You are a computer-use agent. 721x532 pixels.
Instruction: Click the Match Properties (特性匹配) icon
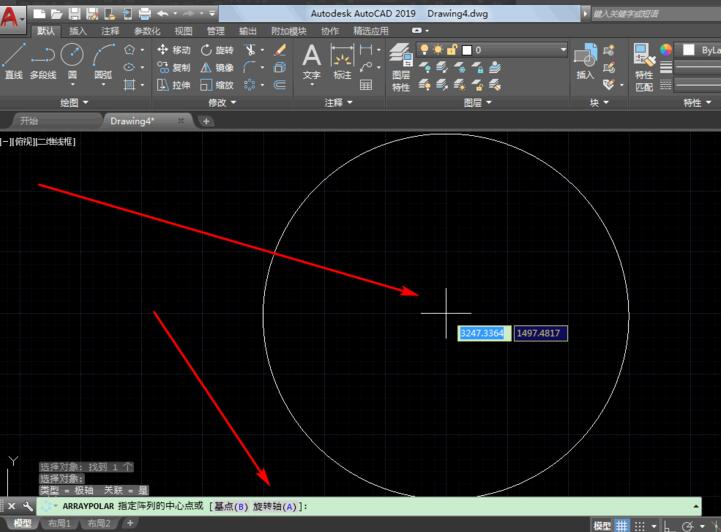coord(644,67)
